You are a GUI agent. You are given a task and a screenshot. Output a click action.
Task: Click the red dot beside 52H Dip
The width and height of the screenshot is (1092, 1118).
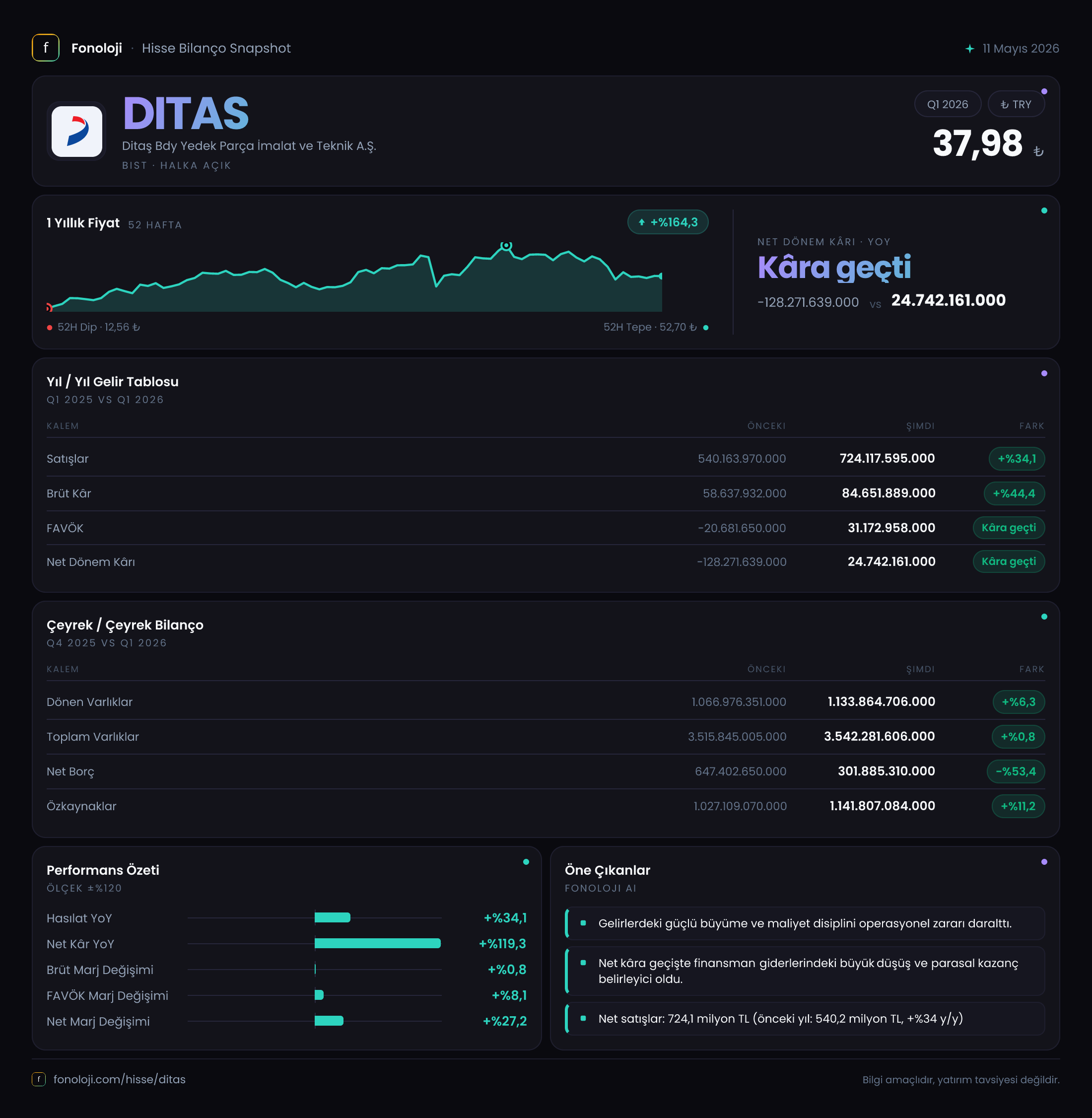tap(50, 328)
